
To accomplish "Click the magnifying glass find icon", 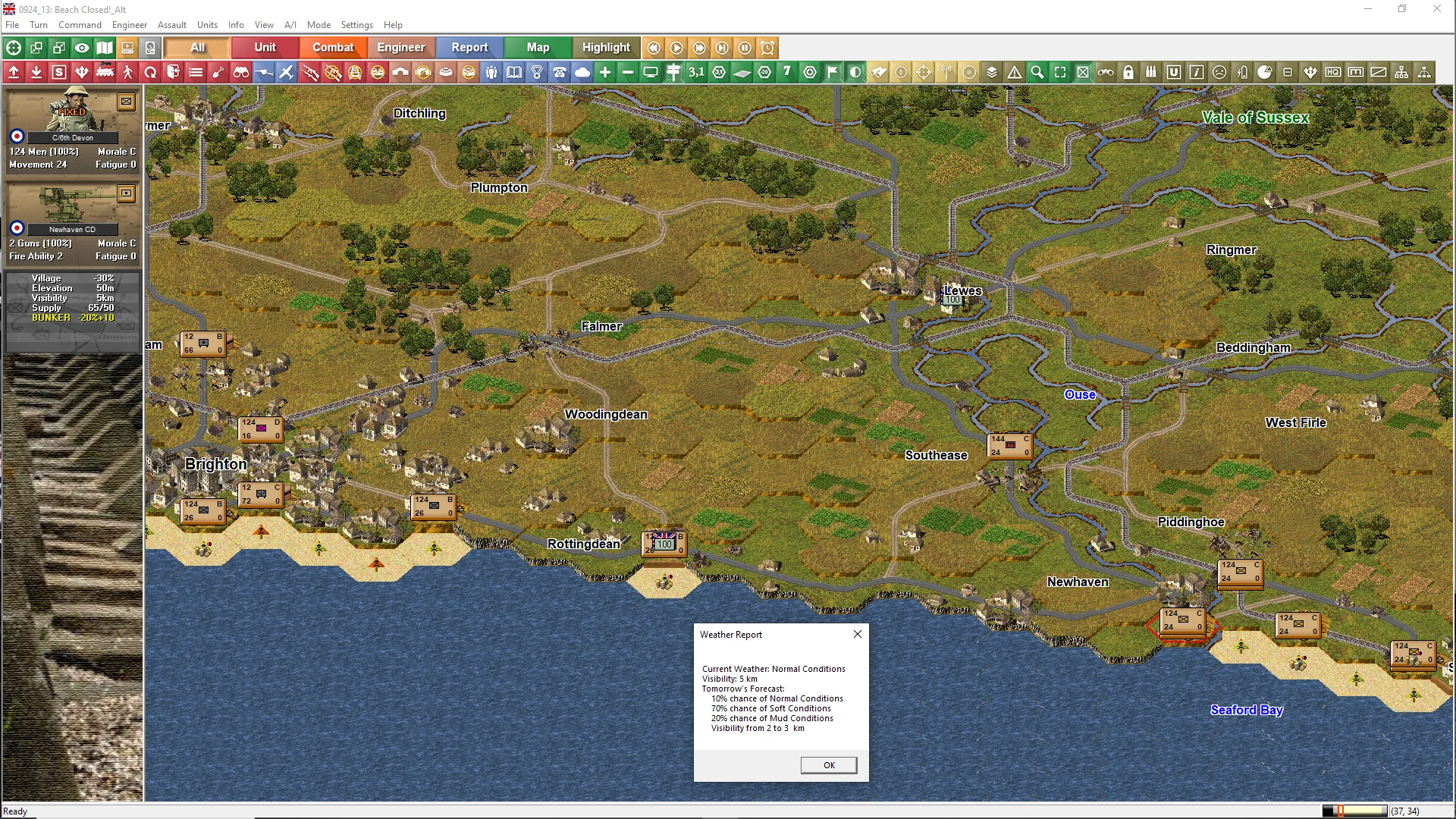I will click(x=1037, y=73).
